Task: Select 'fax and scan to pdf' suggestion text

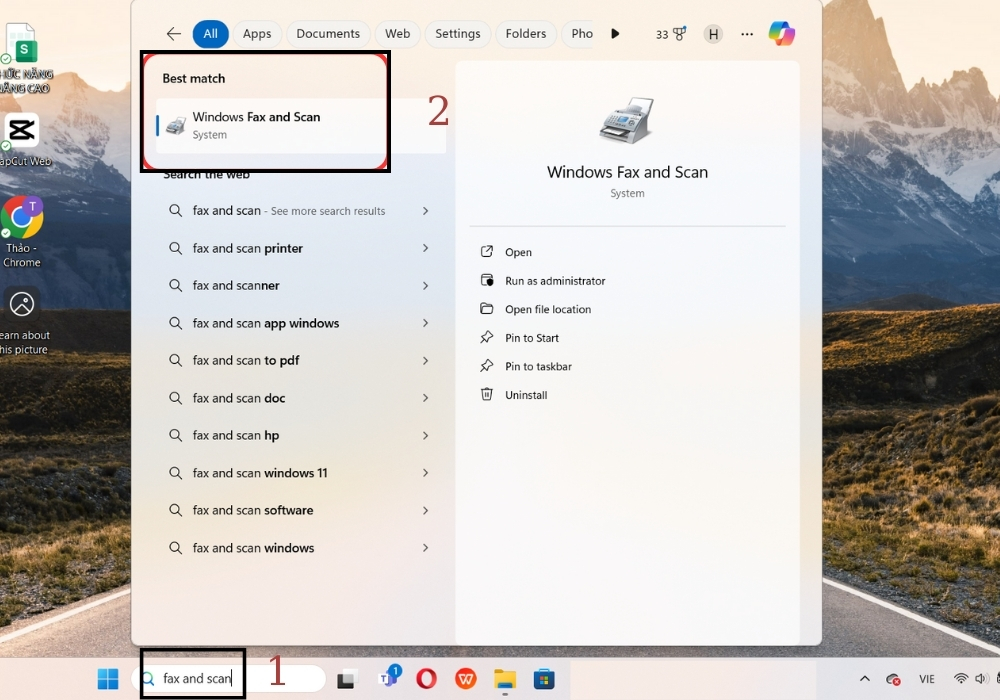Action: [x=246, y=361]
